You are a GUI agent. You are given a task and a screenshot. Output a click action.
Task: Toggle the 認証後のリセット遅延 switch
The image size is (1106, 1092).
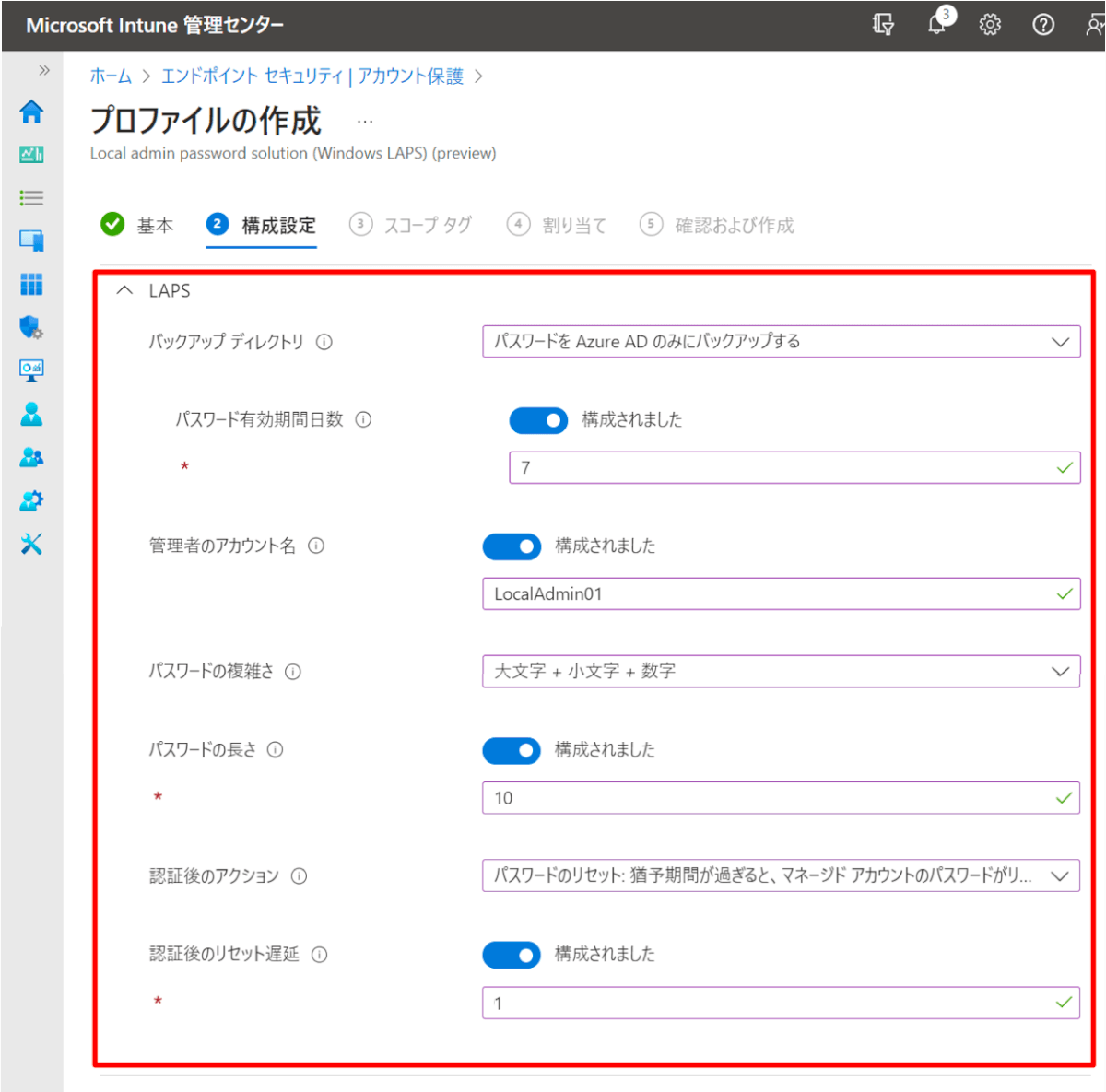pos(512,955)
